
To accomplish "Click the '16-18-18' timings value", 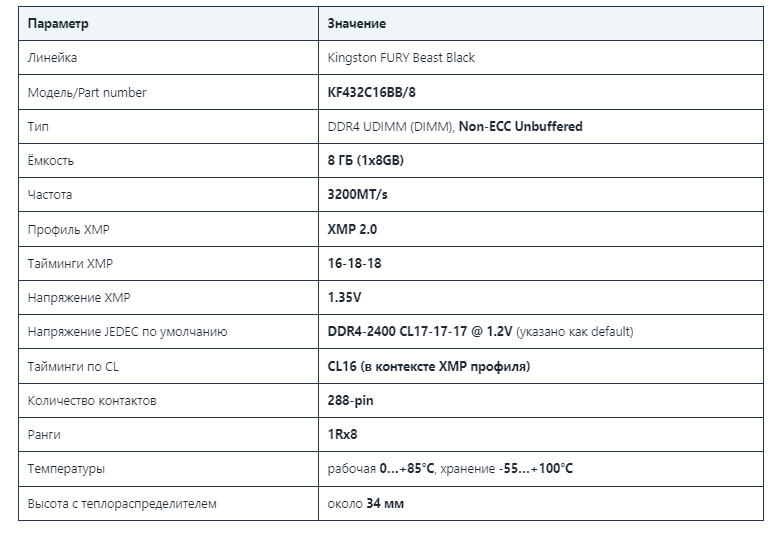I will pyautogui.click(x=354, y=263).
